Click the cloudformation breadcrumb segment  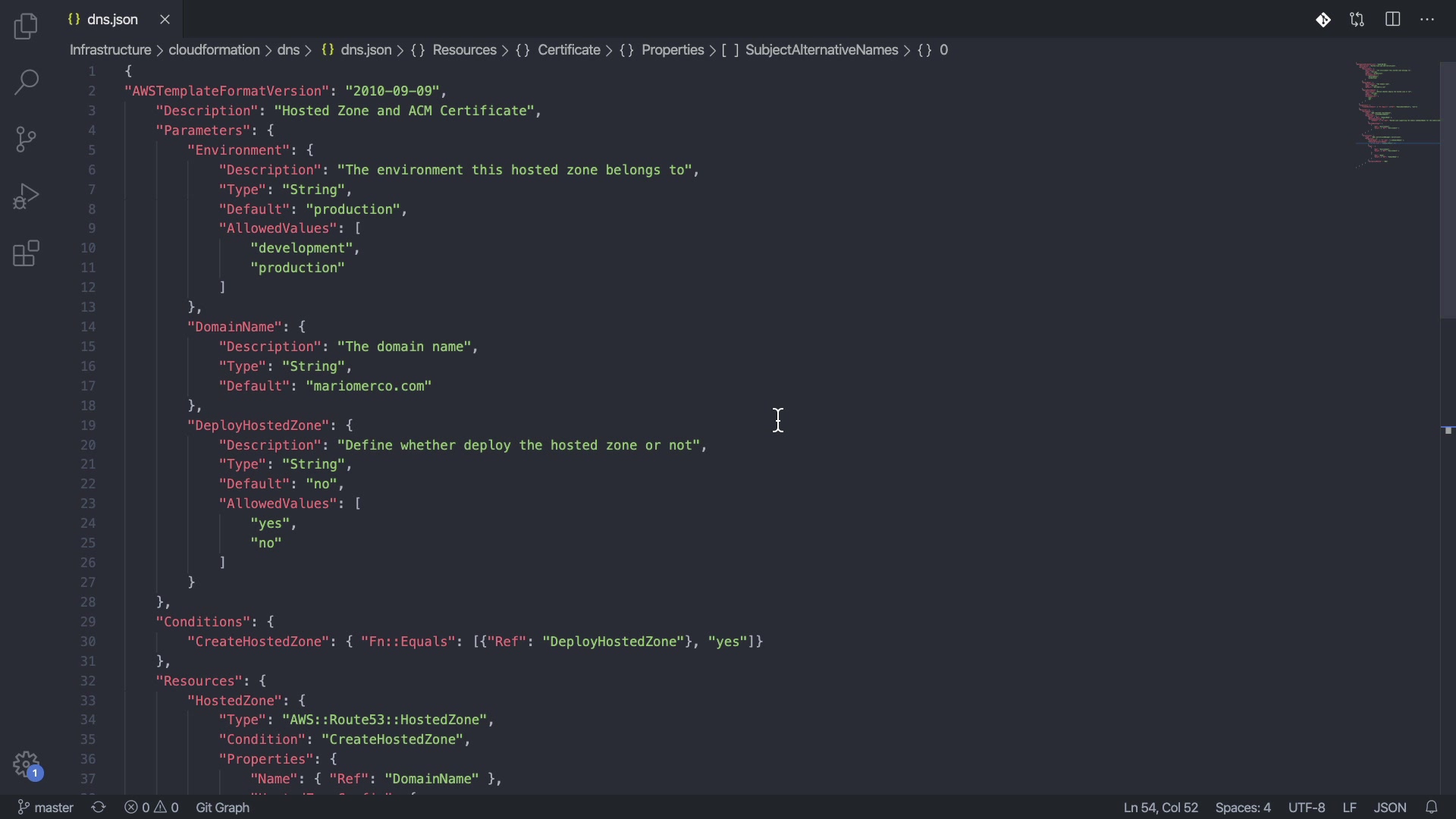pos(214,50)
